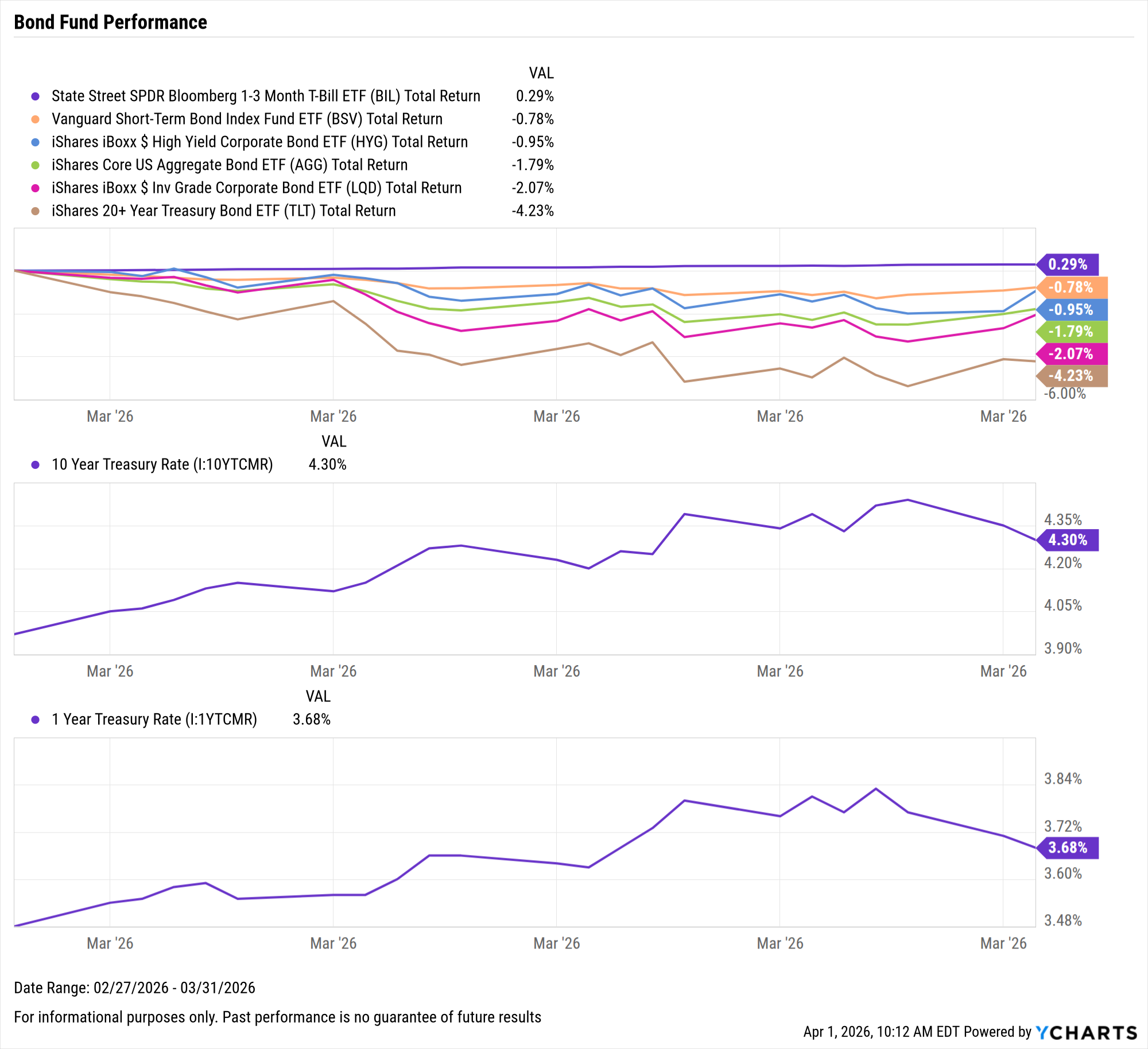Click the Bond Fund Performance title

click(x=110, y=22)
